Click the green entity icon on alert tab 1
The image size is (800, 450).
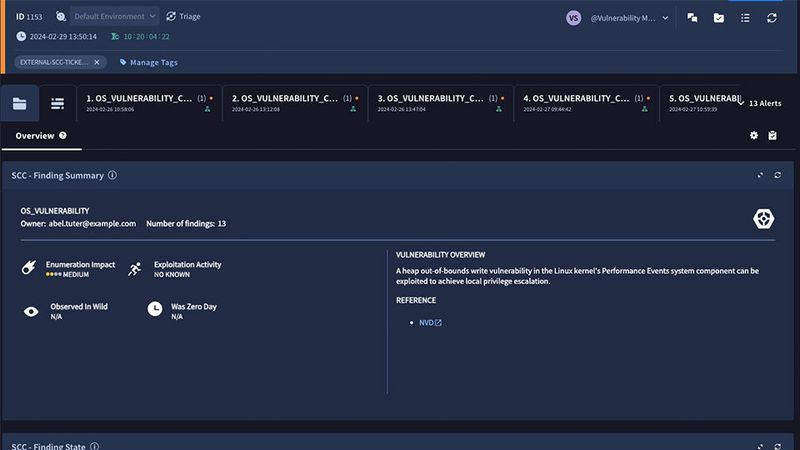207,109
